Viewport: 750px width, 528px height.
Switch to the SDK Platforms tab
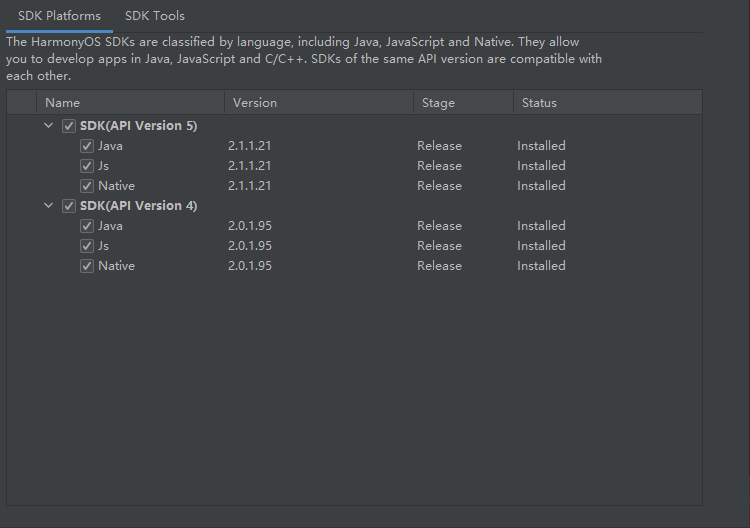(59, 16)
